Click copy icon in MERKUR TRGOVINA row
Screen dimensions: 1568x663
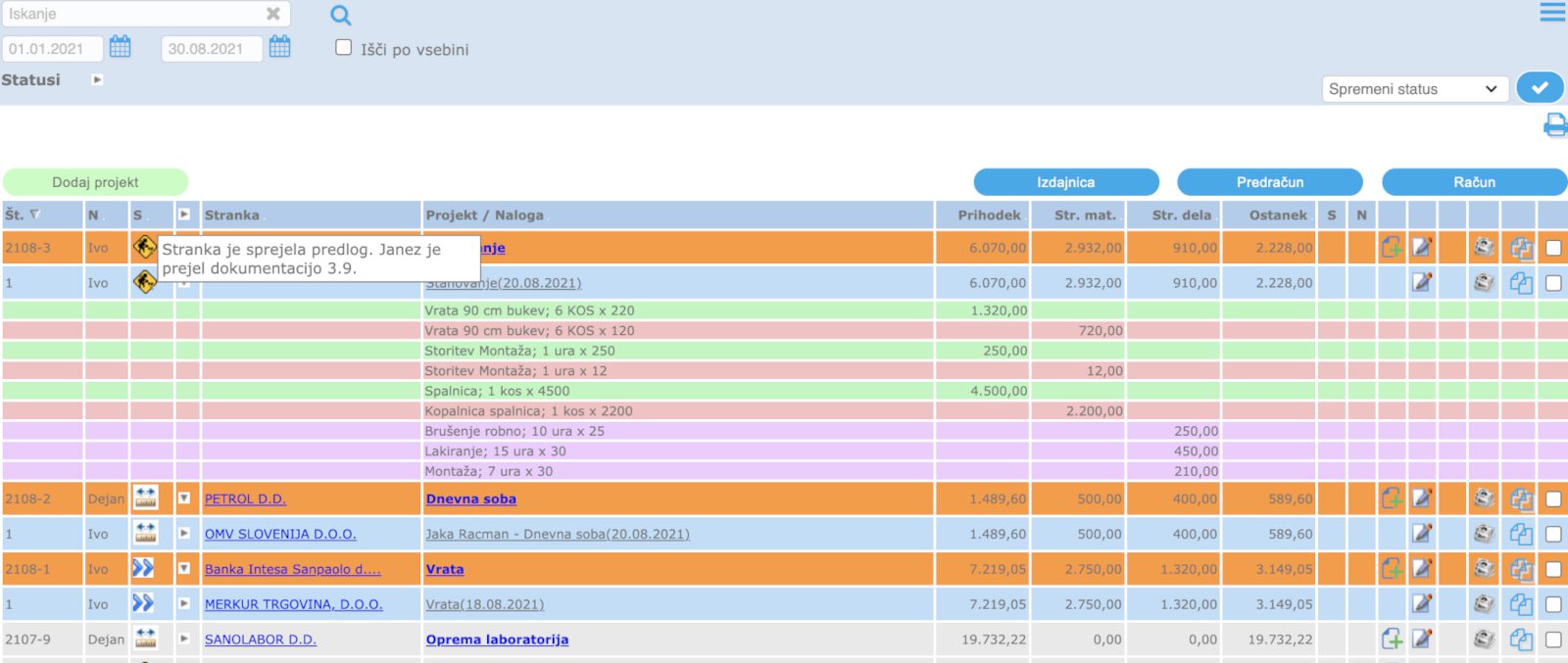[x=1520, y=604]
